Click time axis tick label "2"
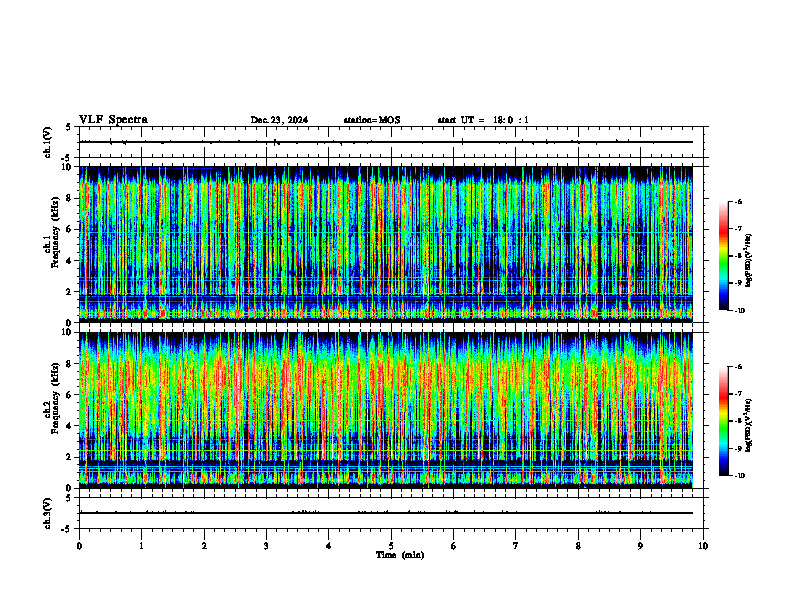Image resolution: width=792 pixels, height=612 pixels. 204,546
